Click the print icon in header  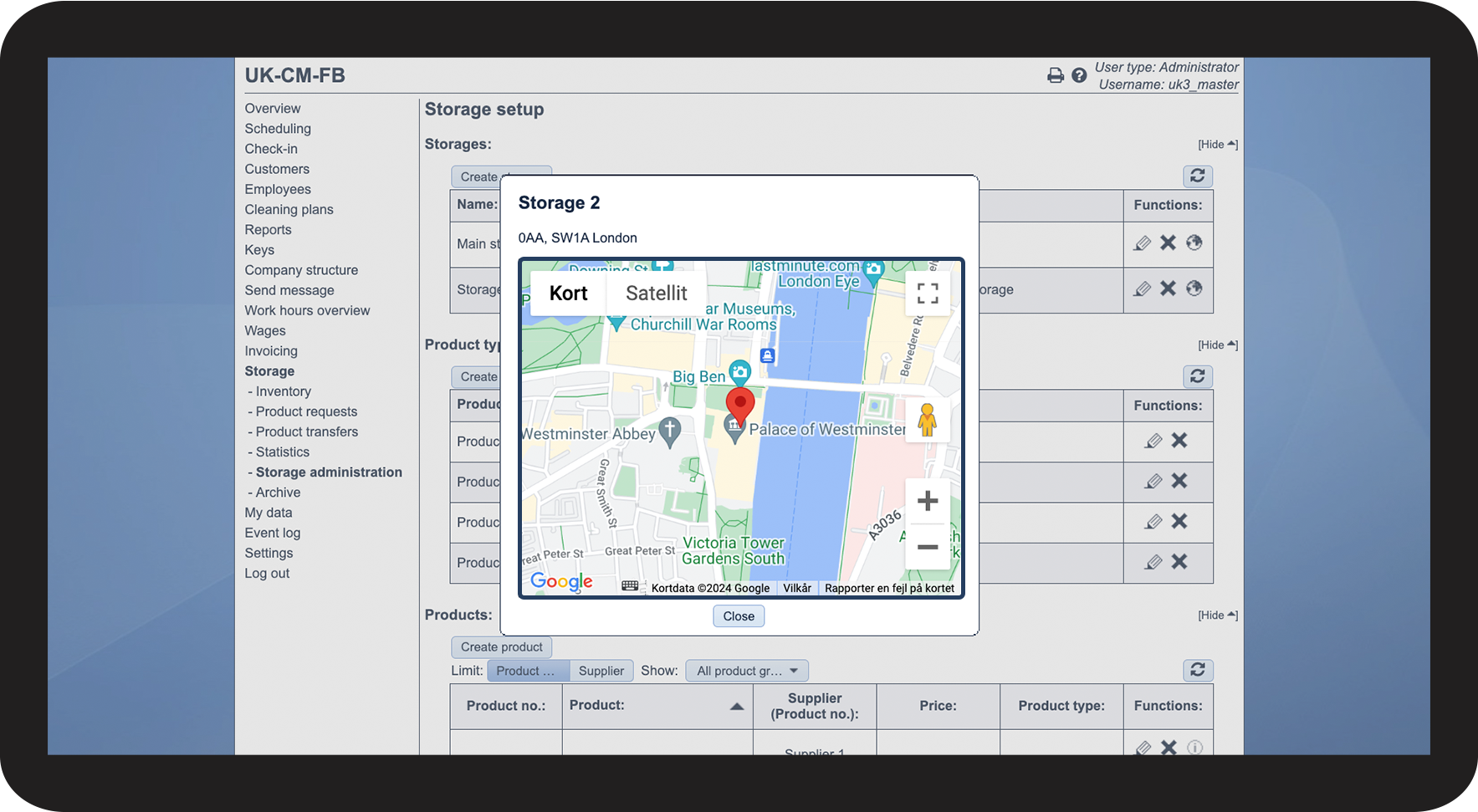coord(1056,76)
